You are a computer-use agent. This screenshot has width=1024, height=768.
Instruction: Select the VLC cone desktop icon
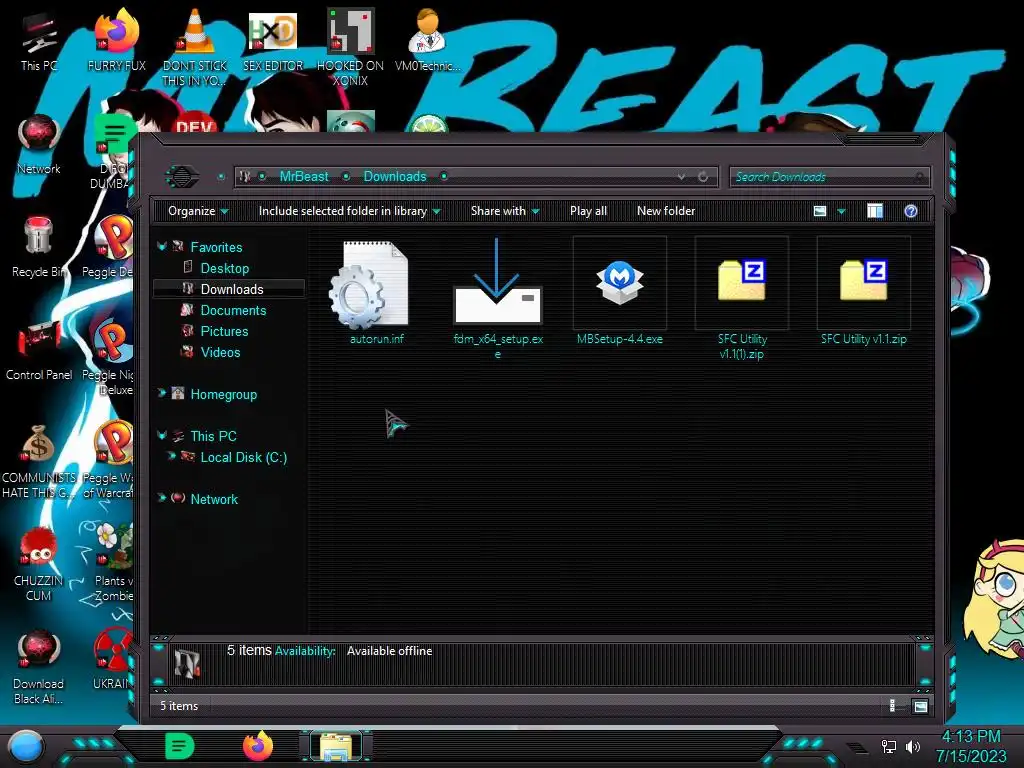[195, 47]
